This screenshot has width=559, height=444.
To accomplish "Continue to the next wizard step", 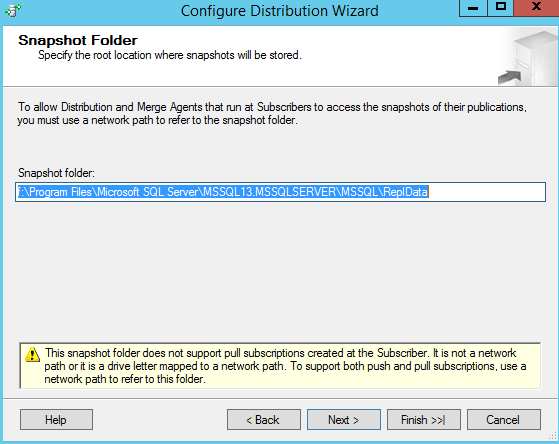I will (344, 420).
